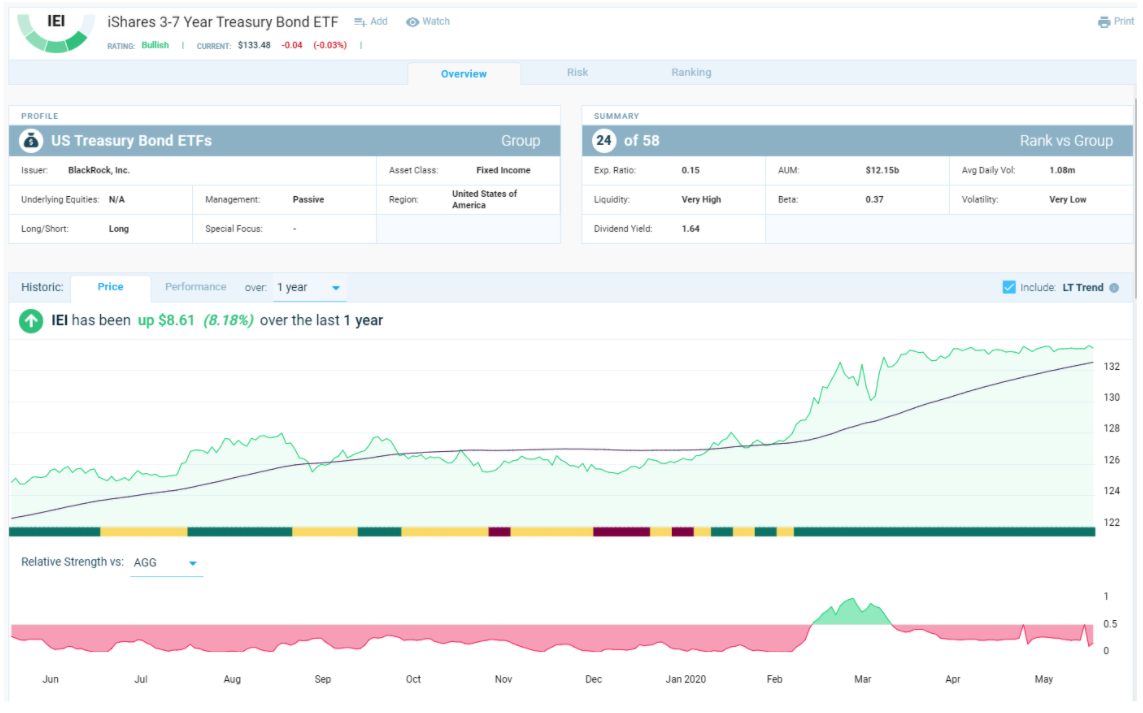Viewport: 1143px width, 713px height.
Task: Switch Historic view to Performance
Action: coord(195,287)
